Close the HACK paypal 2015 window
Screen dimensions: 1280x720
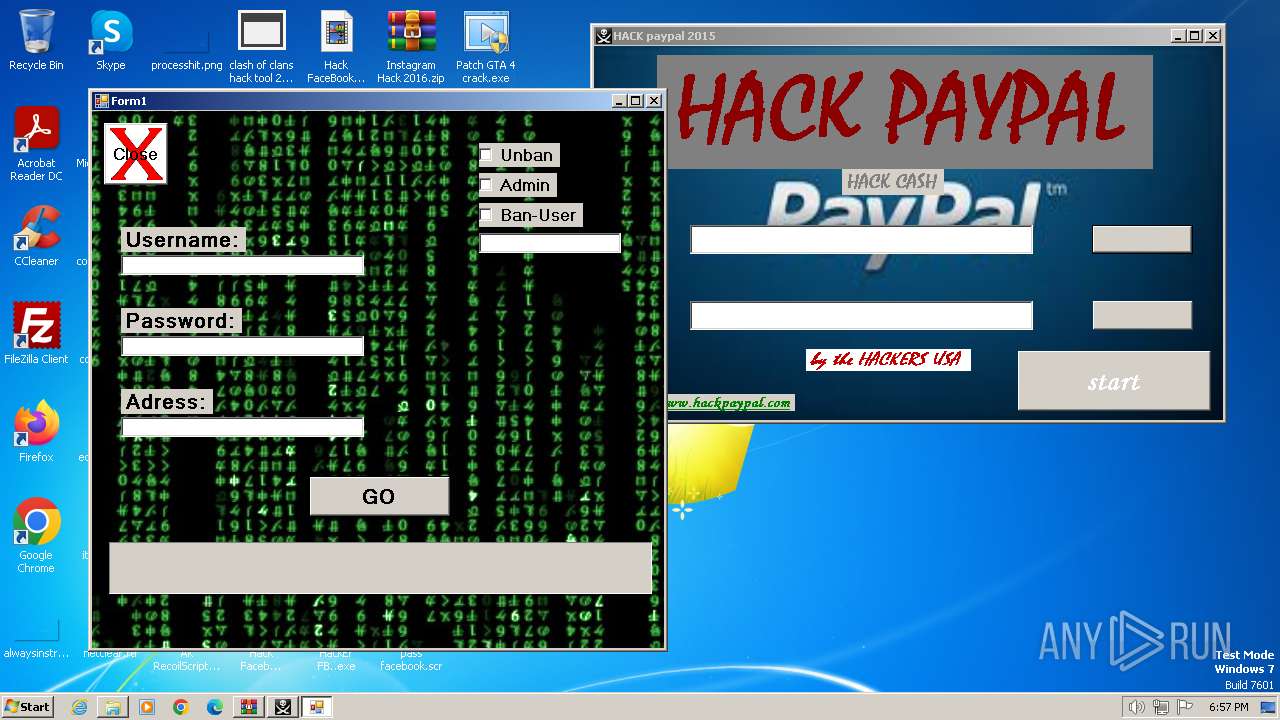tap(1213, 36)
